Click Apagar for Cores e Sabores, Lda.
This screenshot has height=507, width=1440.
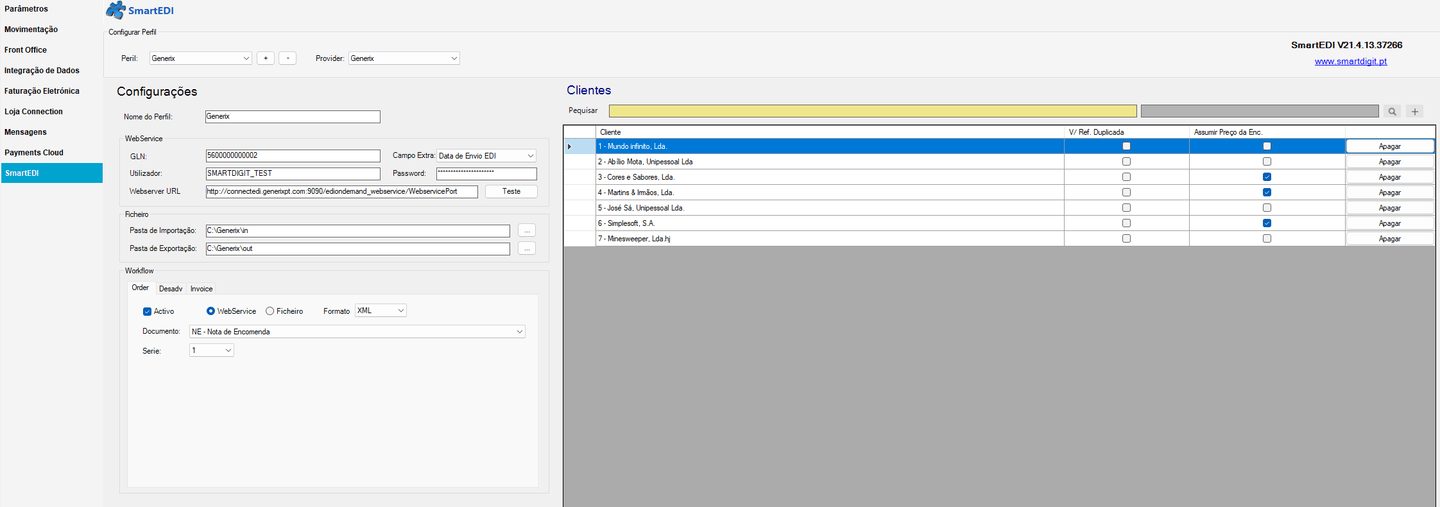(1390, 177)
